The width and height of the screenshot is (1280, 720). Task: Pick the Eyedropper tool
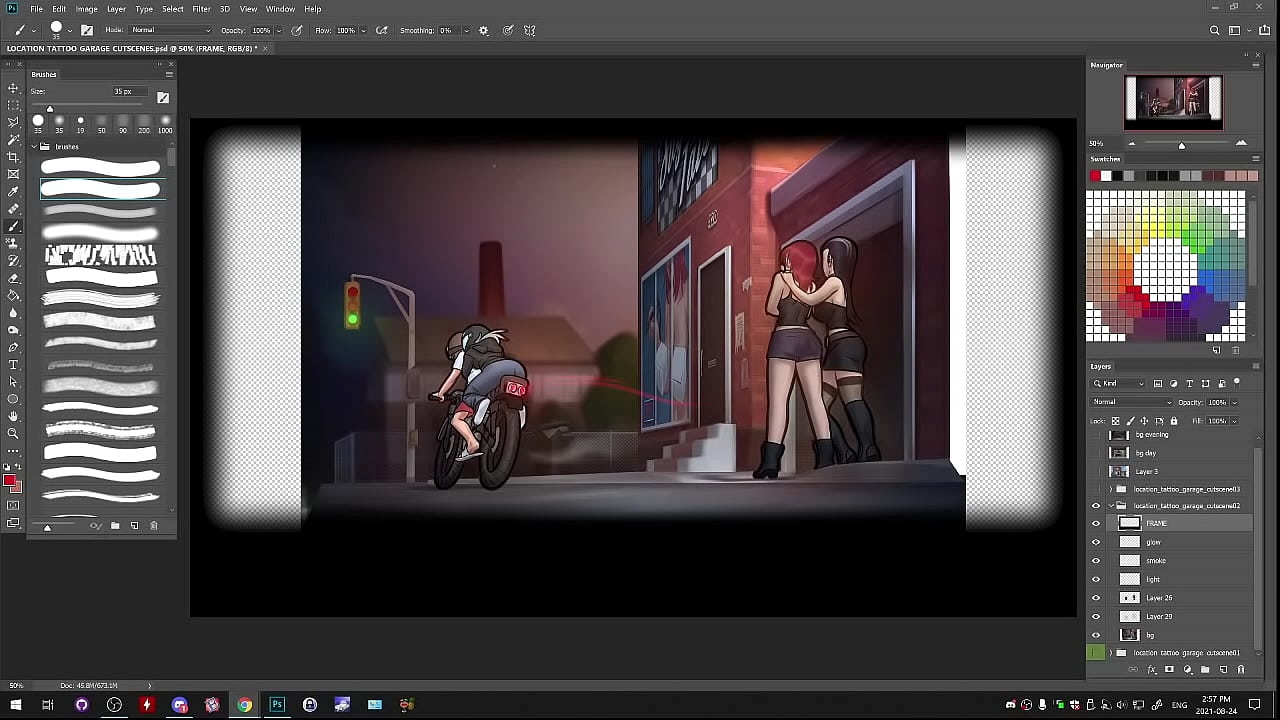point(13,192)
